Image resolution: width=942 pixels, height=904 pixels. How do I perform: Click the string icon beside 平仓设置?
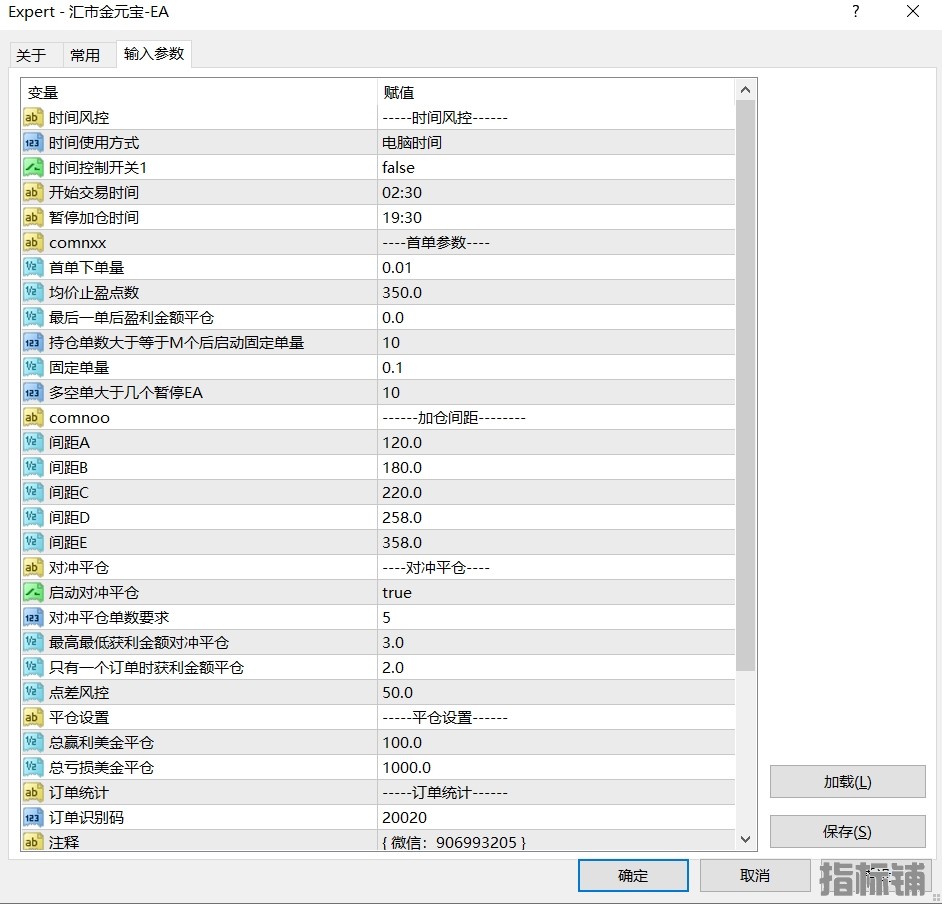tap(33, 718)
